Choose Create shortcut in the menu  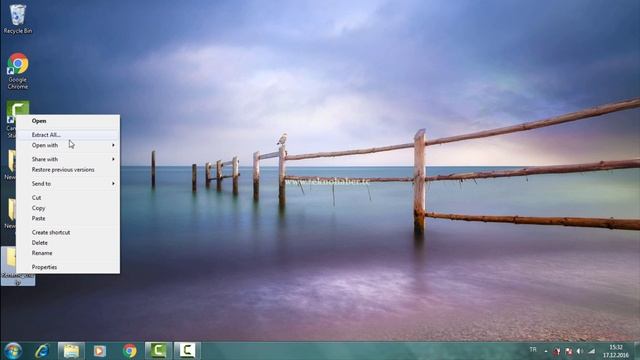(x=68, y=232)
